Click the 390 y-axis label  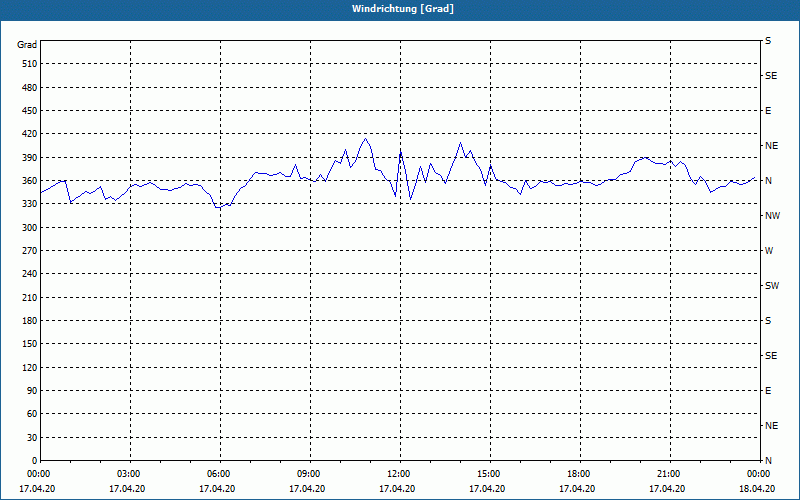30,158
